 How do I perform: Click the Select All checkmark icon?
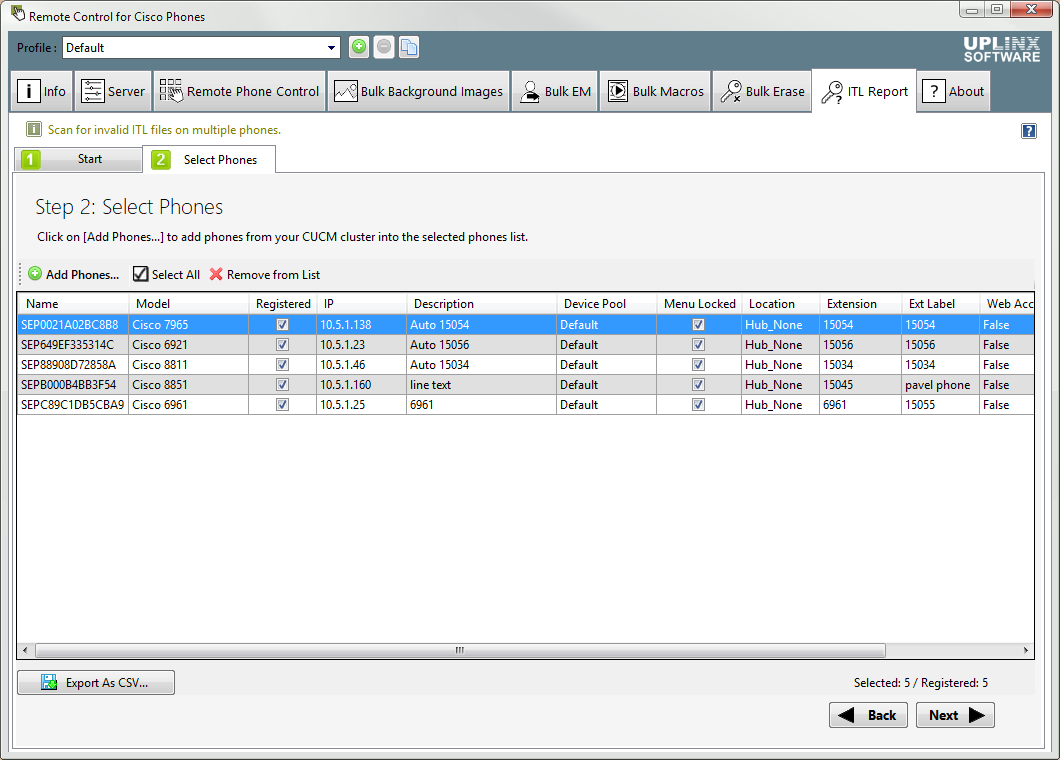pyautogui.click(x=141, y=274)
